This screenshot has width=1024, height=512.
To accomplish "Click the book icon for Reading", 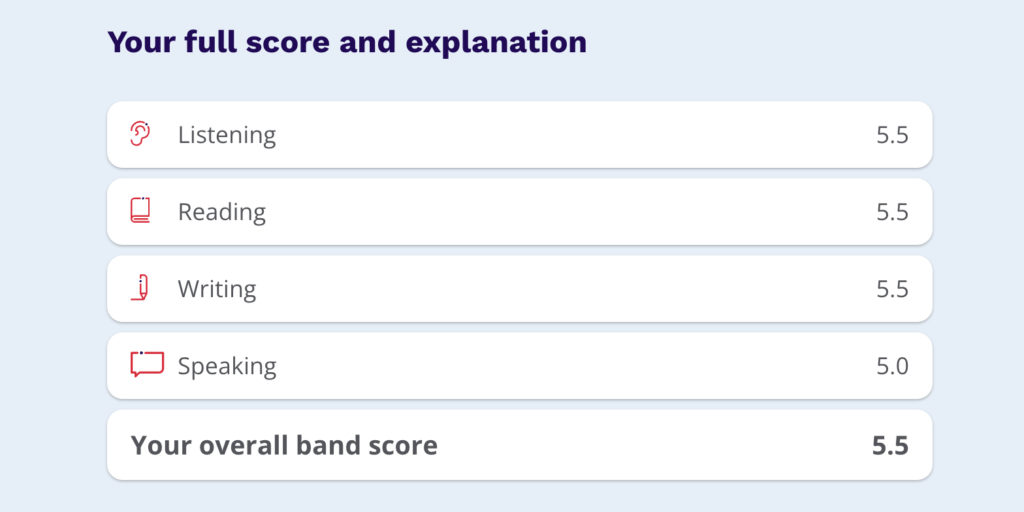I will click(140, 211).
